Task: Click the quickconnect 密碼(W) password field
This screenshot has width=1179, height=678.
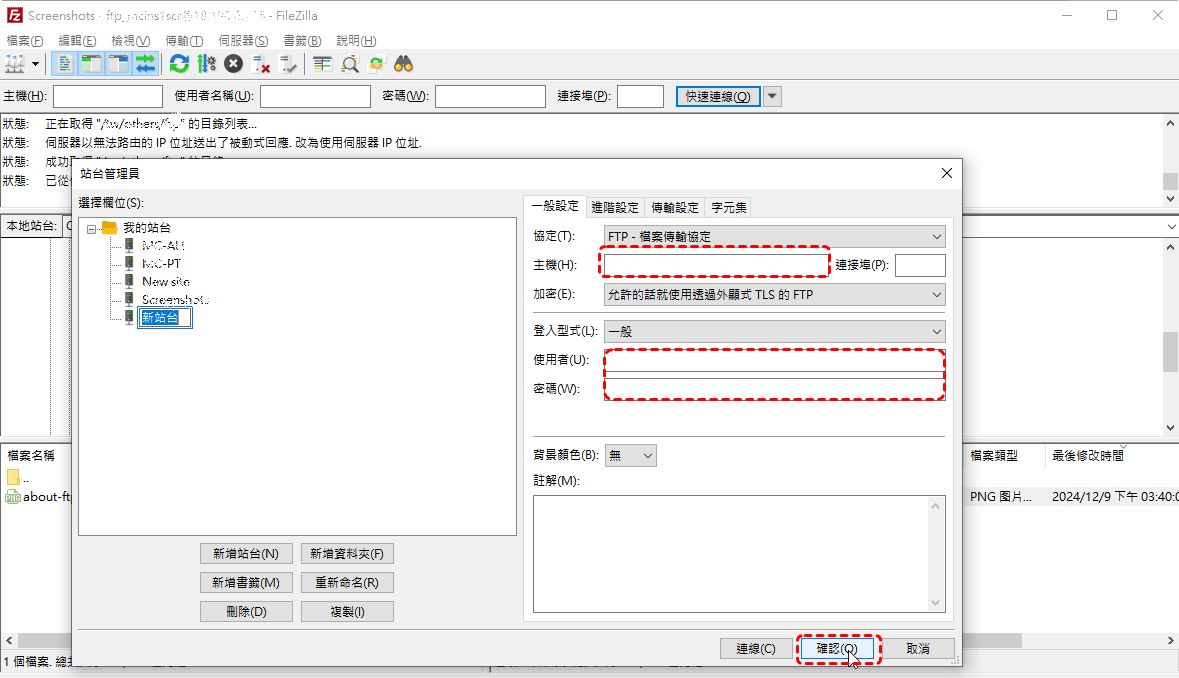Action: 490,96
